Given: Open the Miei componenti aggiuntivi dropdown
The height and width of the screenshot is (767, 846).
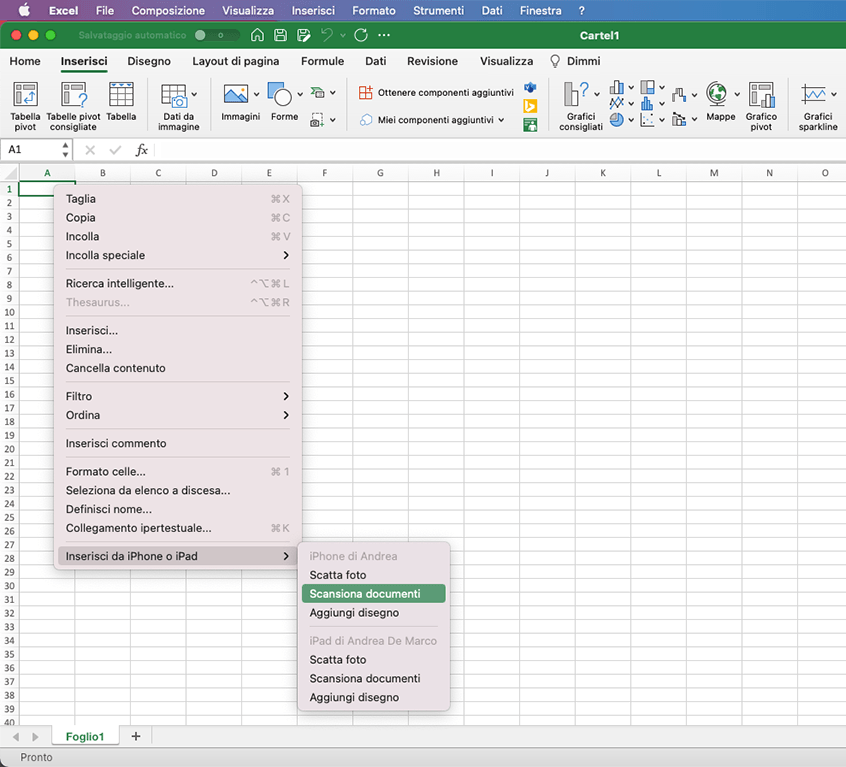Looking at the screenshot, I should [501, 120].
